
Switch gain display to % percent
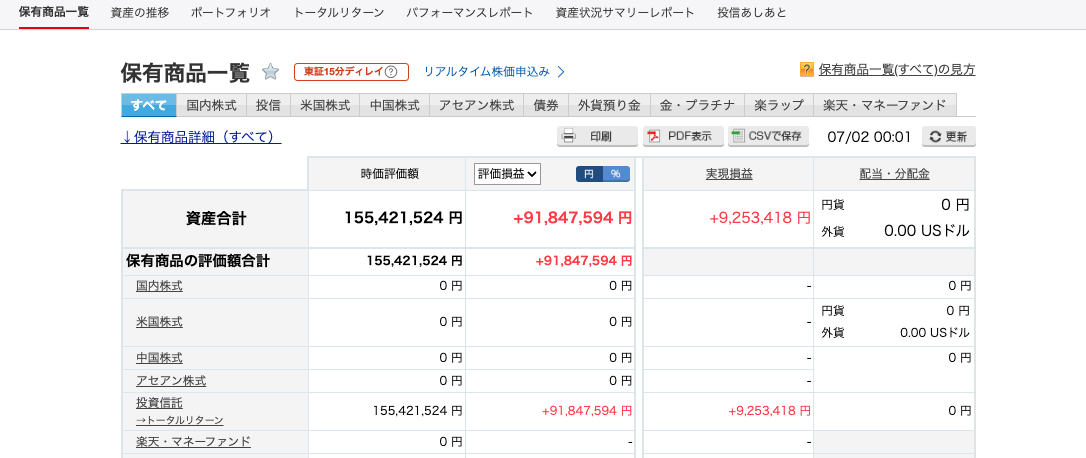click(x=616, y=174)
